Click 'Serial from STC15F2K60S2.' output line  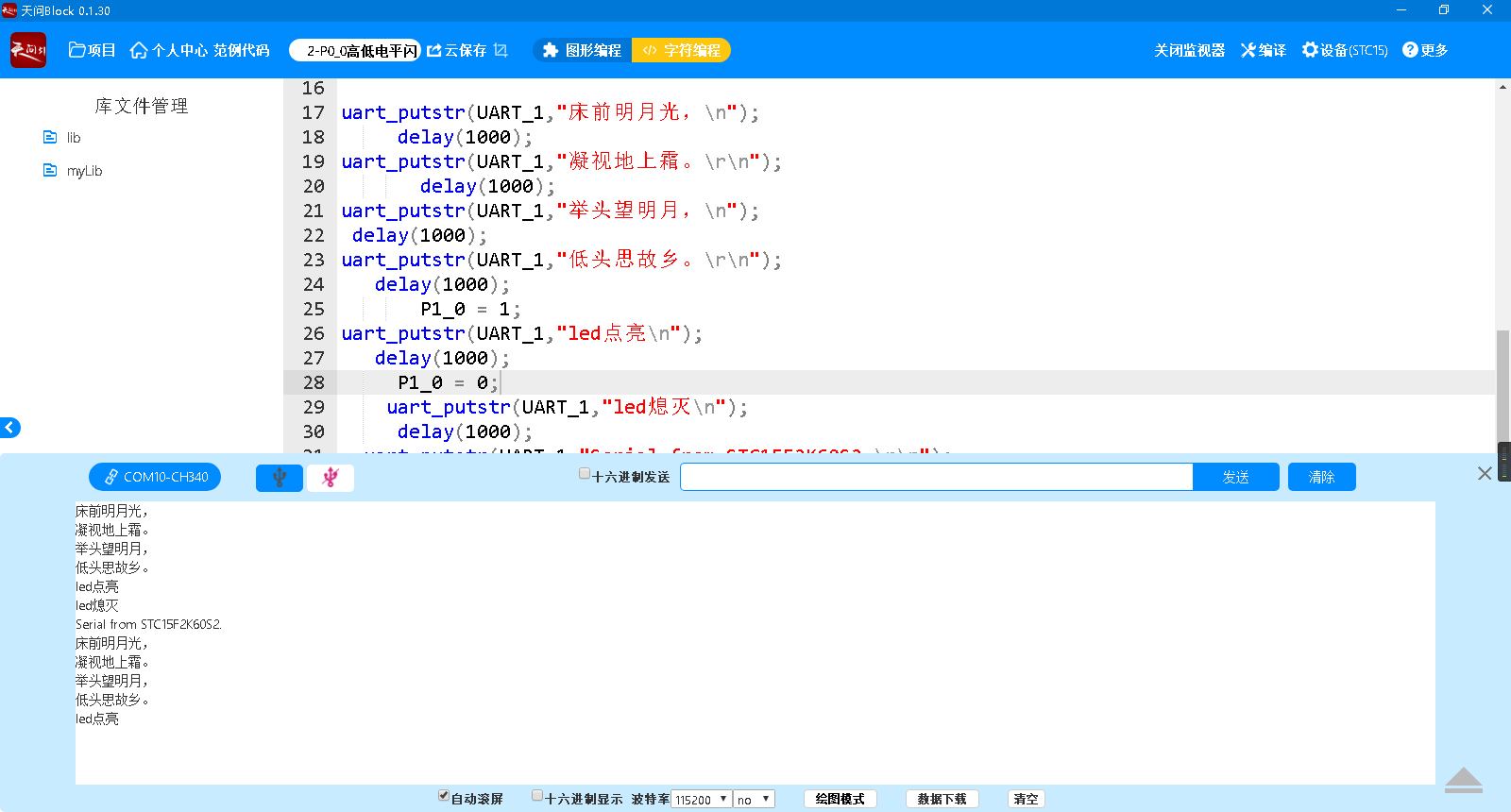[x=148, y=624]
